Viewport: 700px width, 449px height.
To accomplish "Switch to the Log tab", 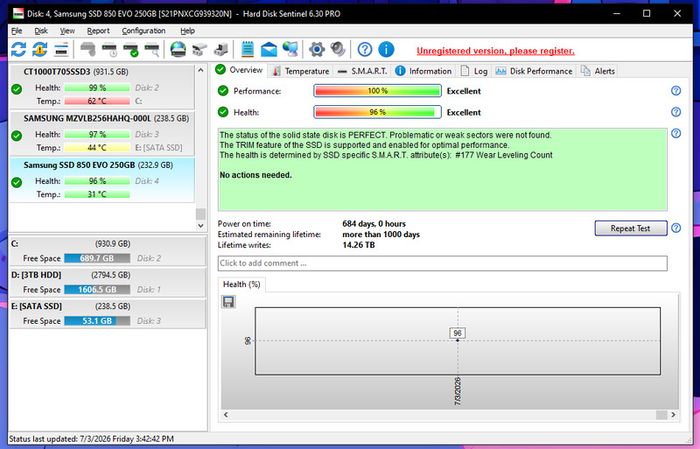I will click(474, 71).
